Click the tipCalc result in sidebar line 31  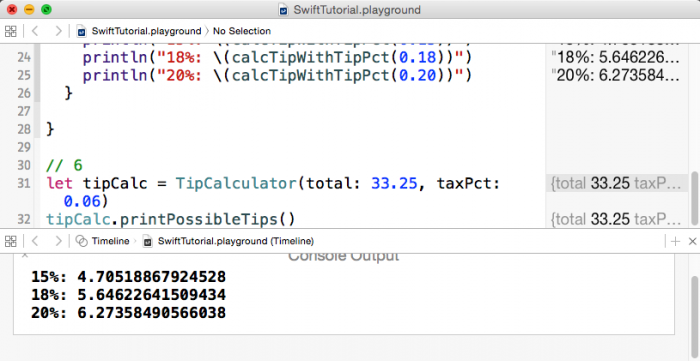(616, 183)
